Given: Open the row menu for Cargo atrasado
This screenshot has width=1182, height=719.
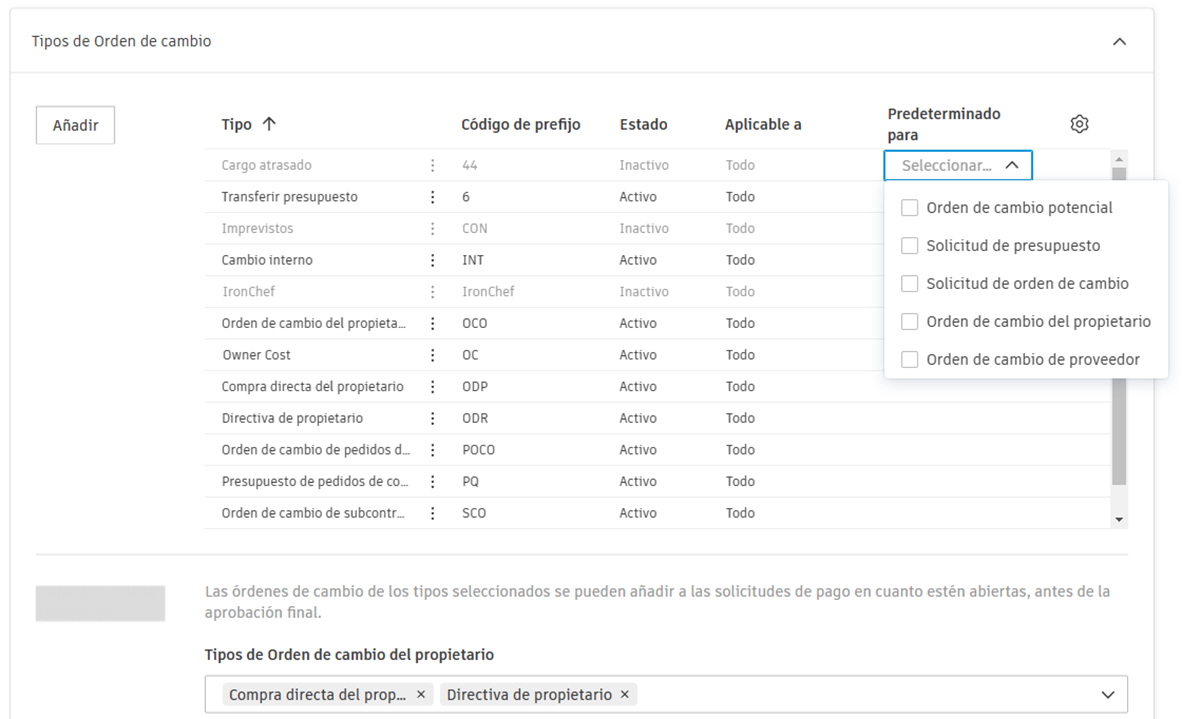Looking at the screenshot, I should click(x=431, y=165).
